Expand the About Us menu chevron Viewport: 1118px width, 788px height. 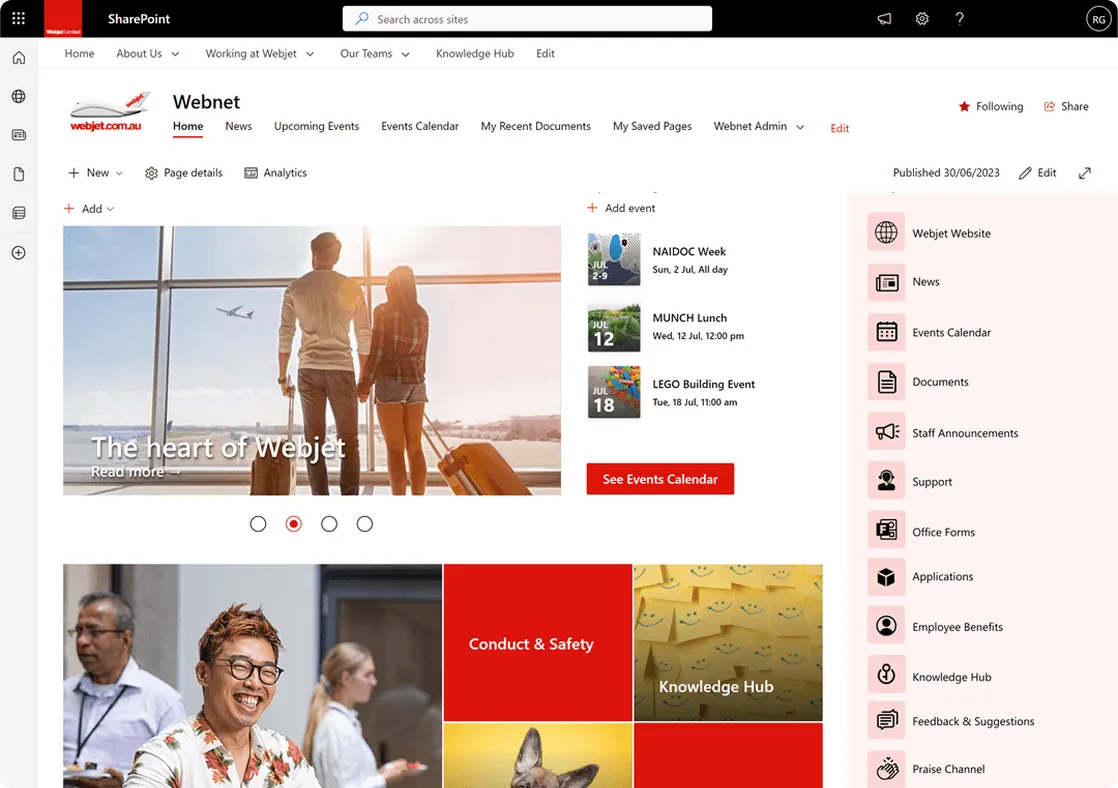click(x=175, y=54)
